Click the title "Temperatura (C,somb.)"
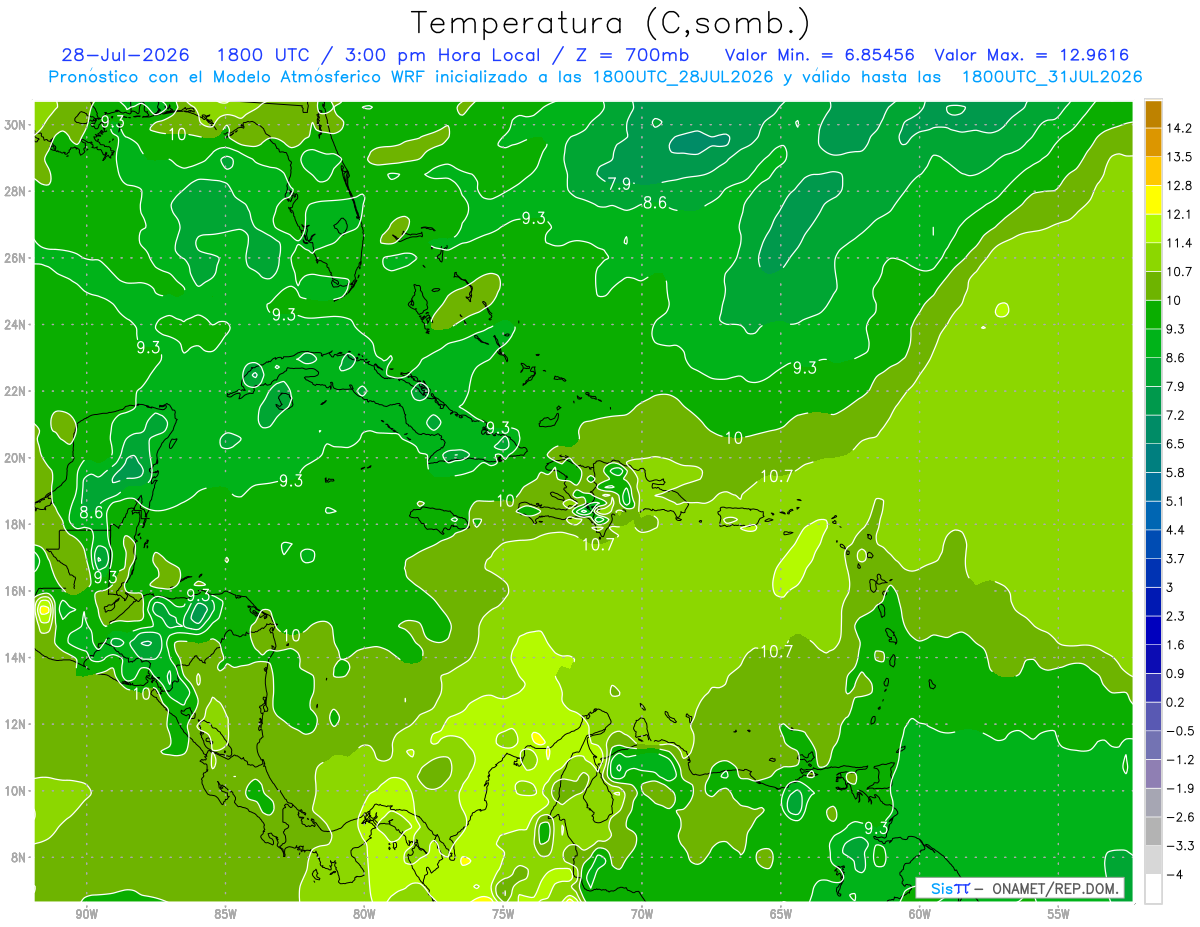This screenshot has height=927, width=1200. pos(611,23)
